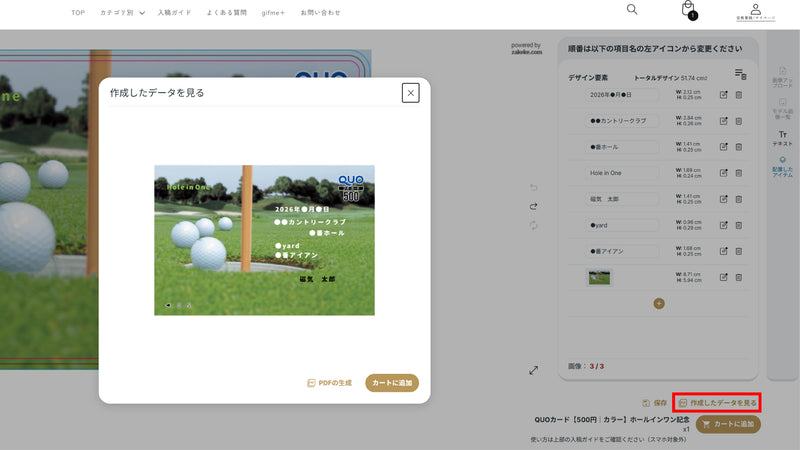Open お問い合わせ menu item
Viewport: 800px width, 450px height.
click(320, 13)
